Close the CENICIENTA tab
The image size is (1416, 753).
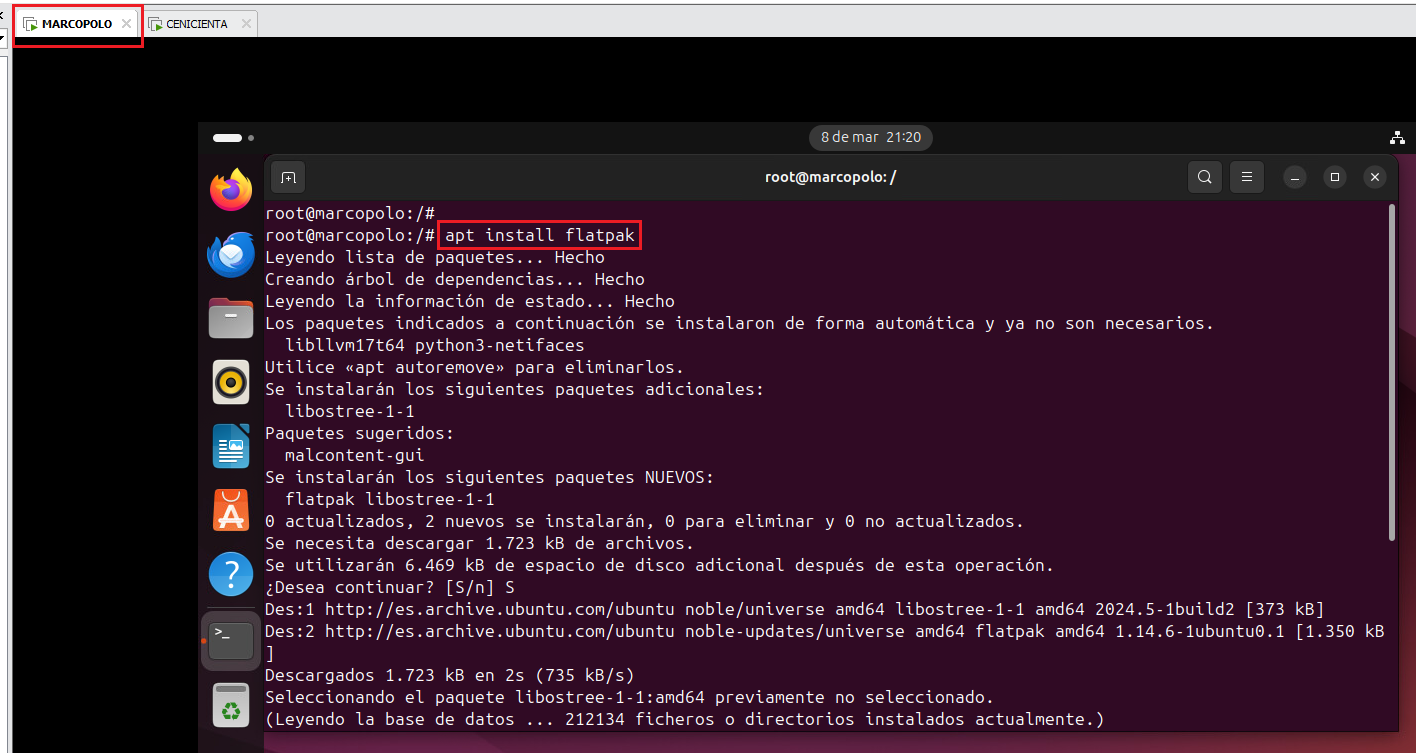tap(246, 22)
